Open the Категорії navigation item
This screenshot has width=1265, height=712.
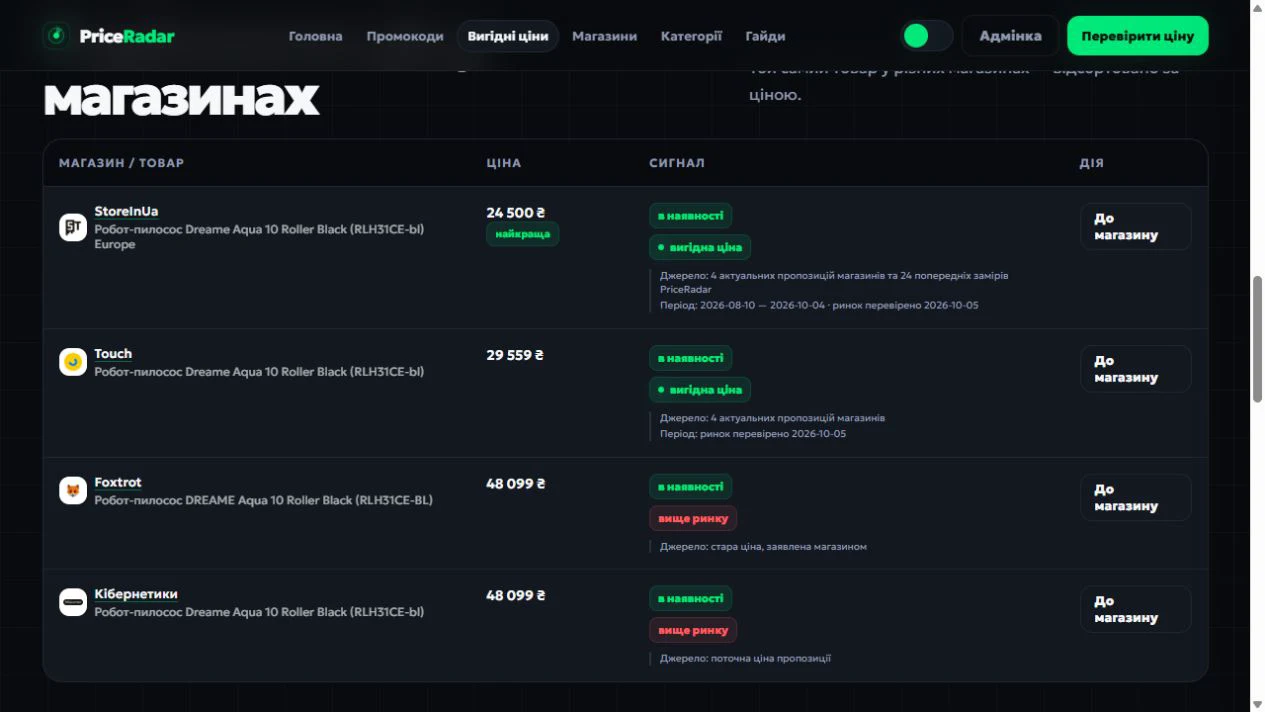click(691, 36)
